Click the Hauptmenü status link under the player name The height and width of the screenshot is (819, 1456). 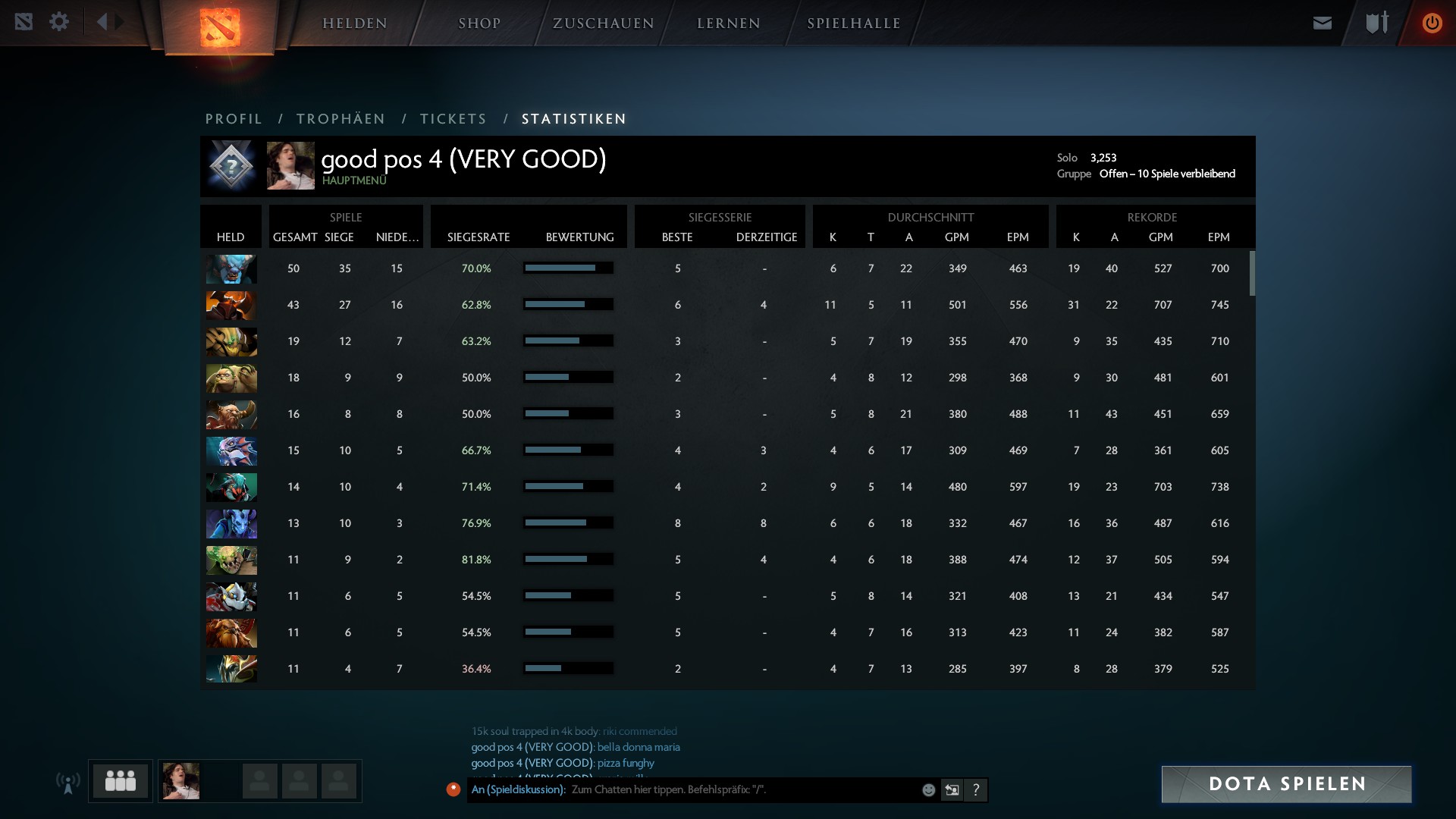coord(353,180)
